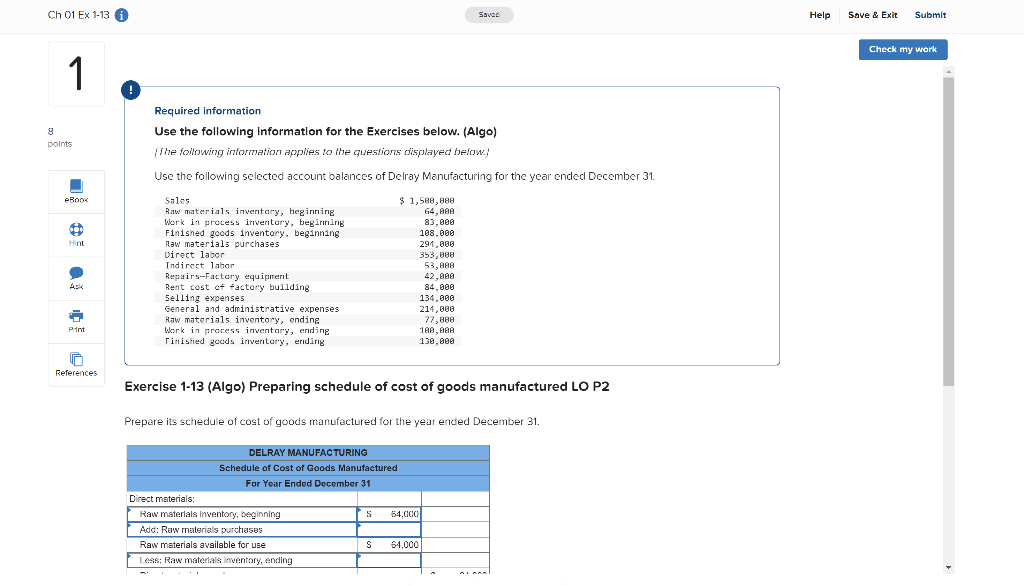Click the Raw materials available for use 64,000 cell
This screenshot has height=585, width=1024.
(x=389, y=545)
